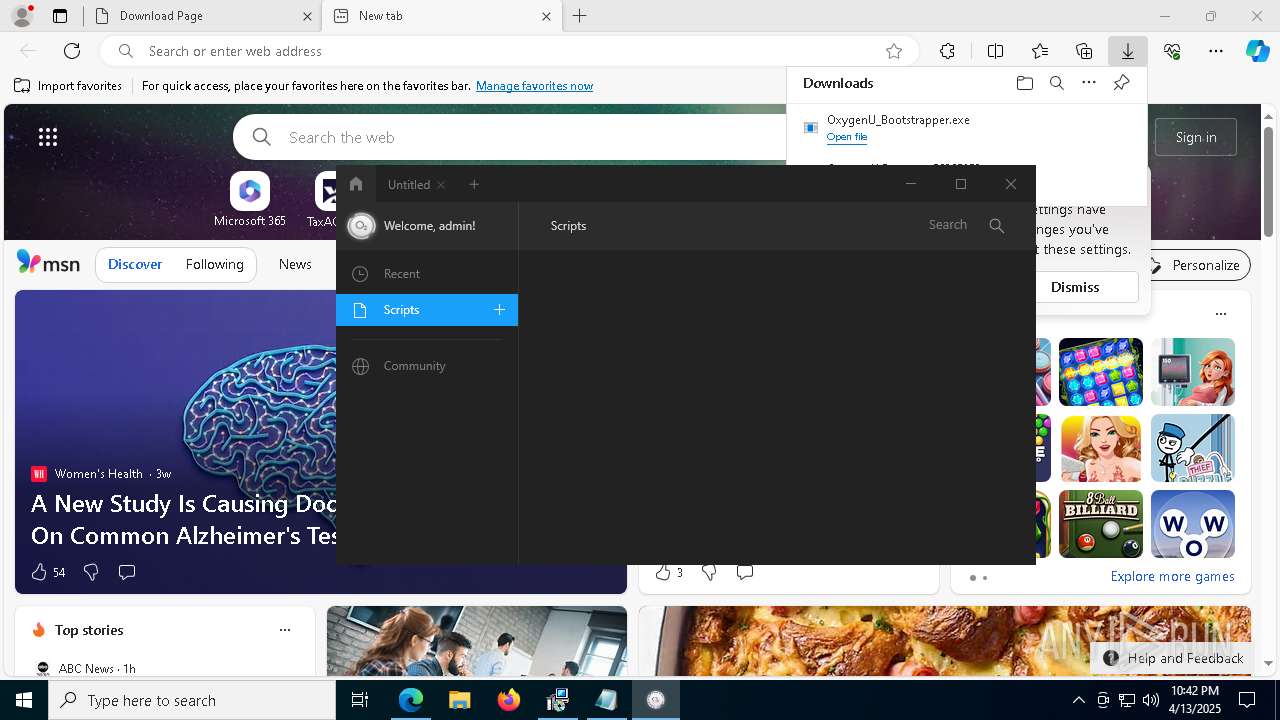The height and width of the screenshot is (720, 1280).
Task: Open file link for OxygenU_Bootstrapper.exe
Action: pos(847,137)
